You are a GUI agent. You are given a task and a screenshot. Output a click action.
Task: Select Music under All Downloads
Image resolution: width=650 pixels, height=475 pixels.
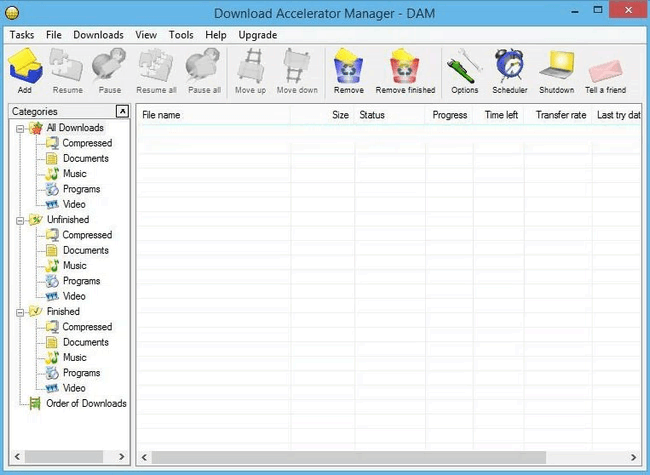pos(66,174)
